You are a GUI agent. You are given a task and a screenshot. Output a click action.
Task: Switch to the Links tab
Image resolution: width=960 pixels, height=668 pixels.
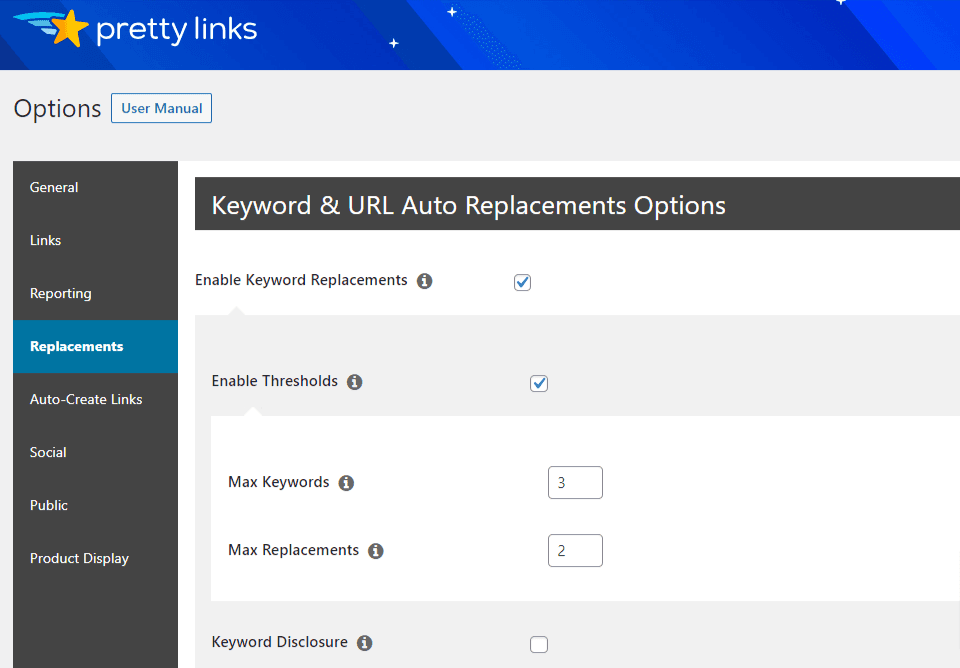46,240
